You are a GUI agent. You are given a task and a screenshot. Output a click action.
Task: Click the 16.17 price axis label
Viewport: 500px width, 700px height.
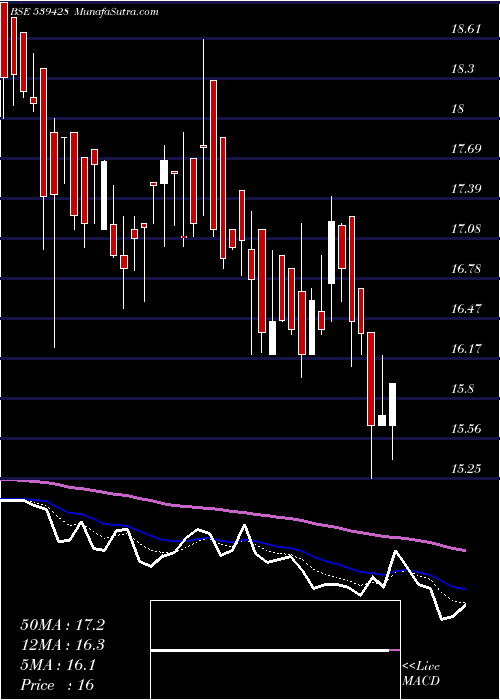pyautogui.click(x=466, y=349)
